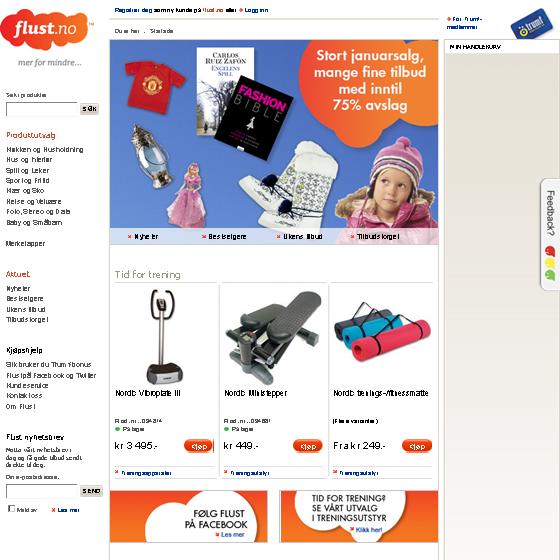Click the SØK search button
560x560 pixels.
point(89,109)
